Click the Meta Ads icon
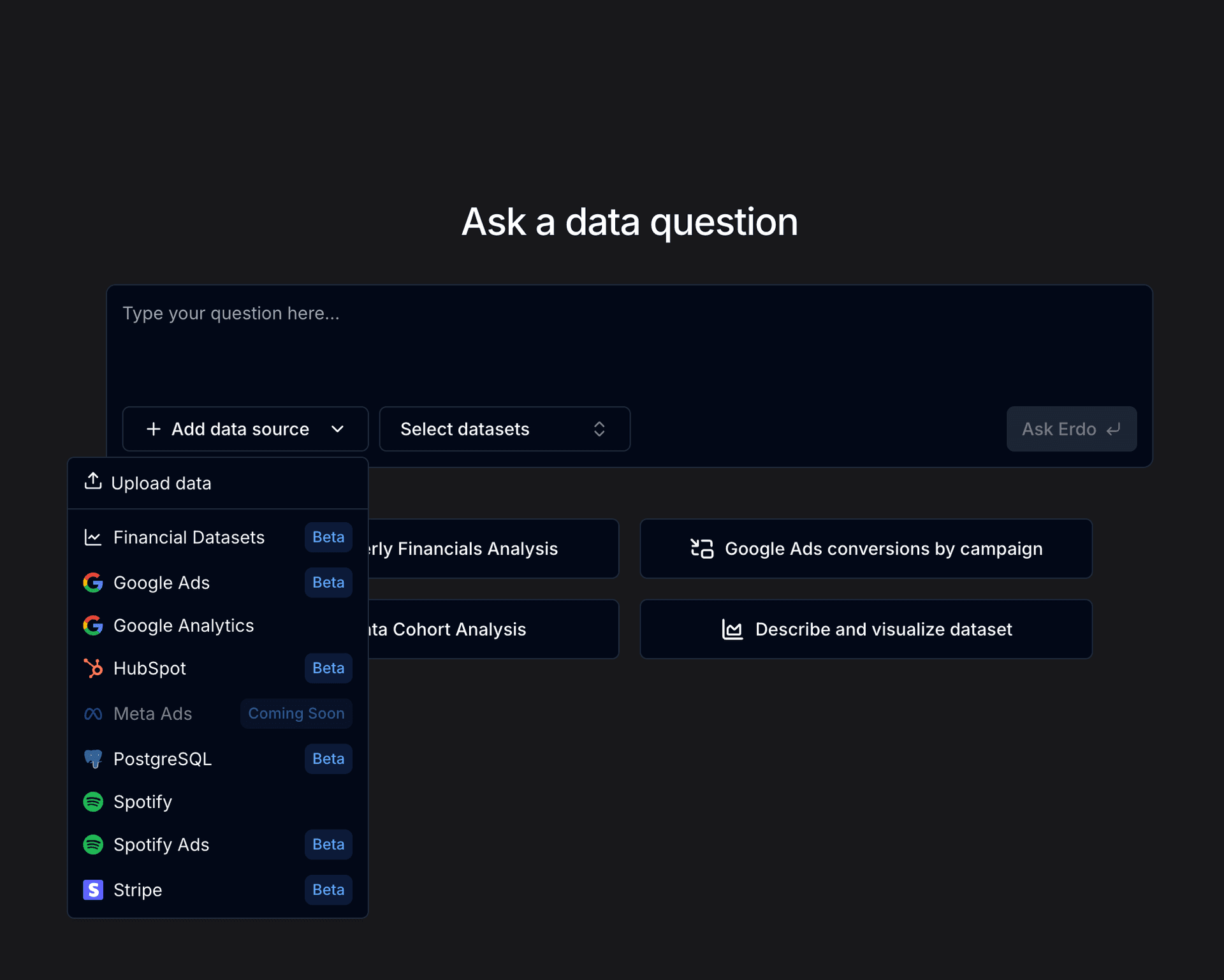The width and height of the screenshot is (1224, 980). tap(93, 713)
